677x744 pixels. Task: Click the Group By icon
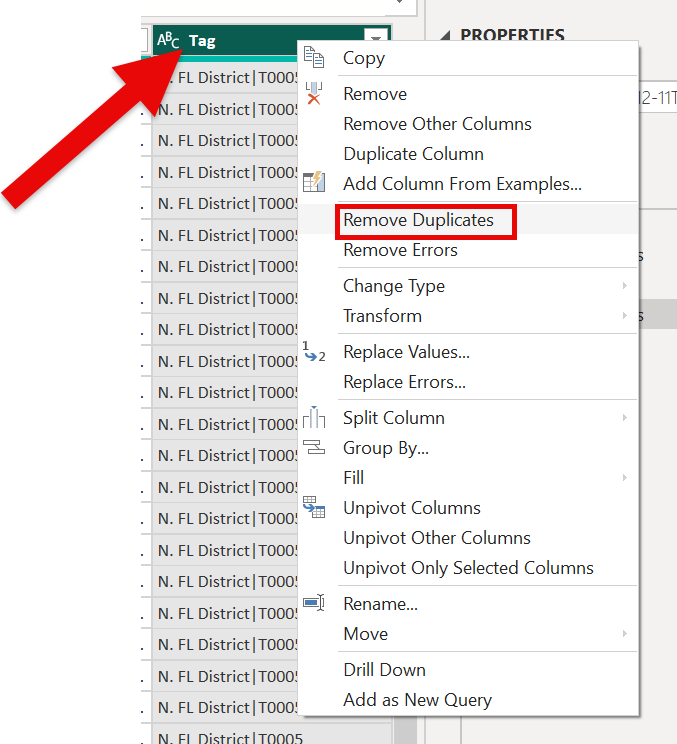[314, 447]
